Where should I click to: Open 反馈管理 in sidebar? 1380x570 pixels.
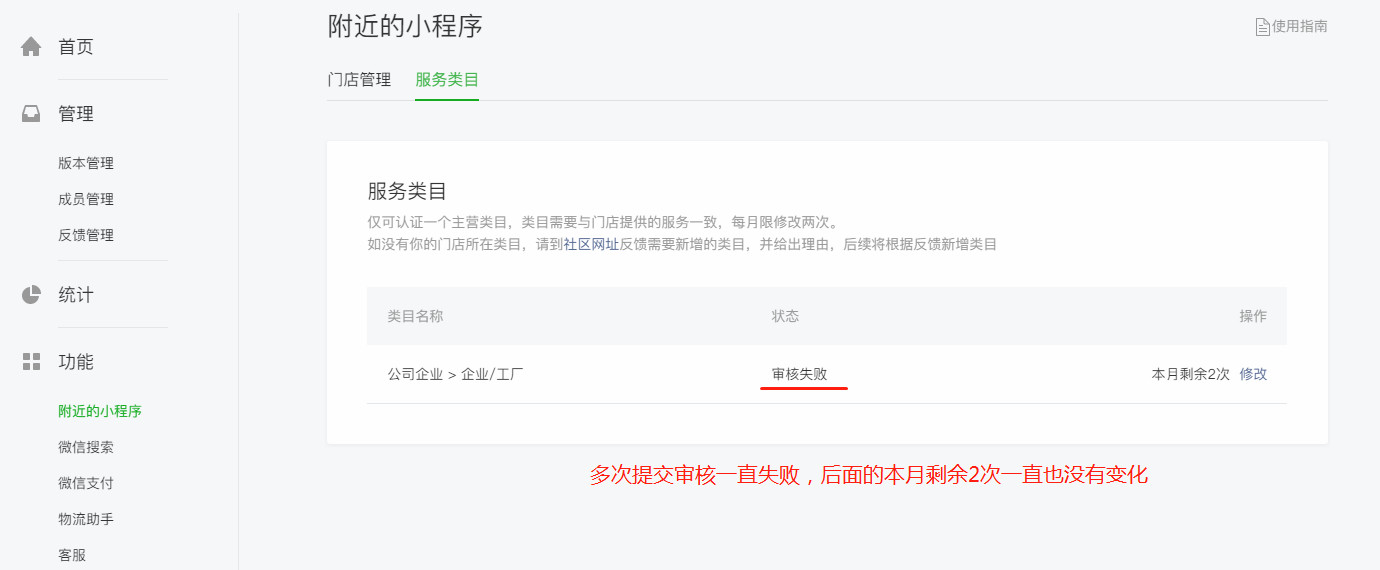pyautogui.click(x=86, y=235)
